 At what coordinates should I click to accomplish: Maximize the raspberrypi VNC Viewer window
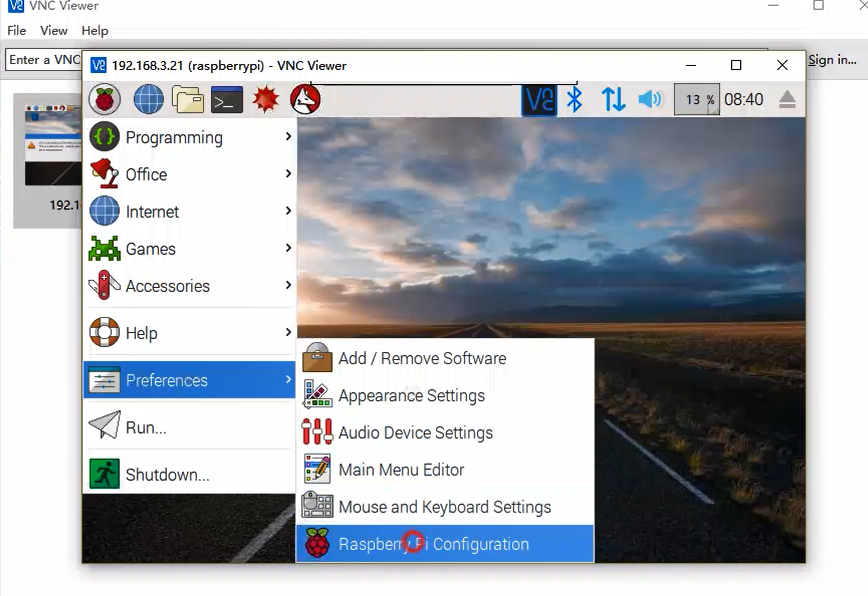tap(736, 65)
